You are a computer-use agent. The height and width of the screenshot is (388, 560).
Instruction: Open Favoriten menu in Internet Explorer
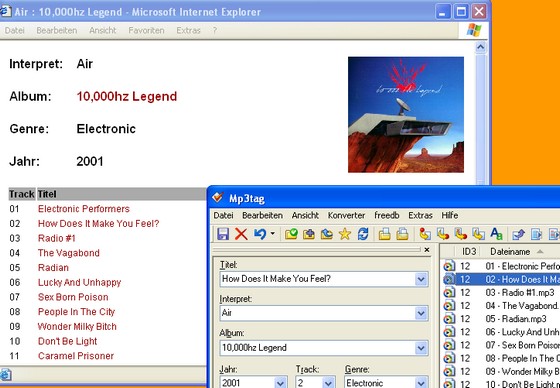(146, 31)
